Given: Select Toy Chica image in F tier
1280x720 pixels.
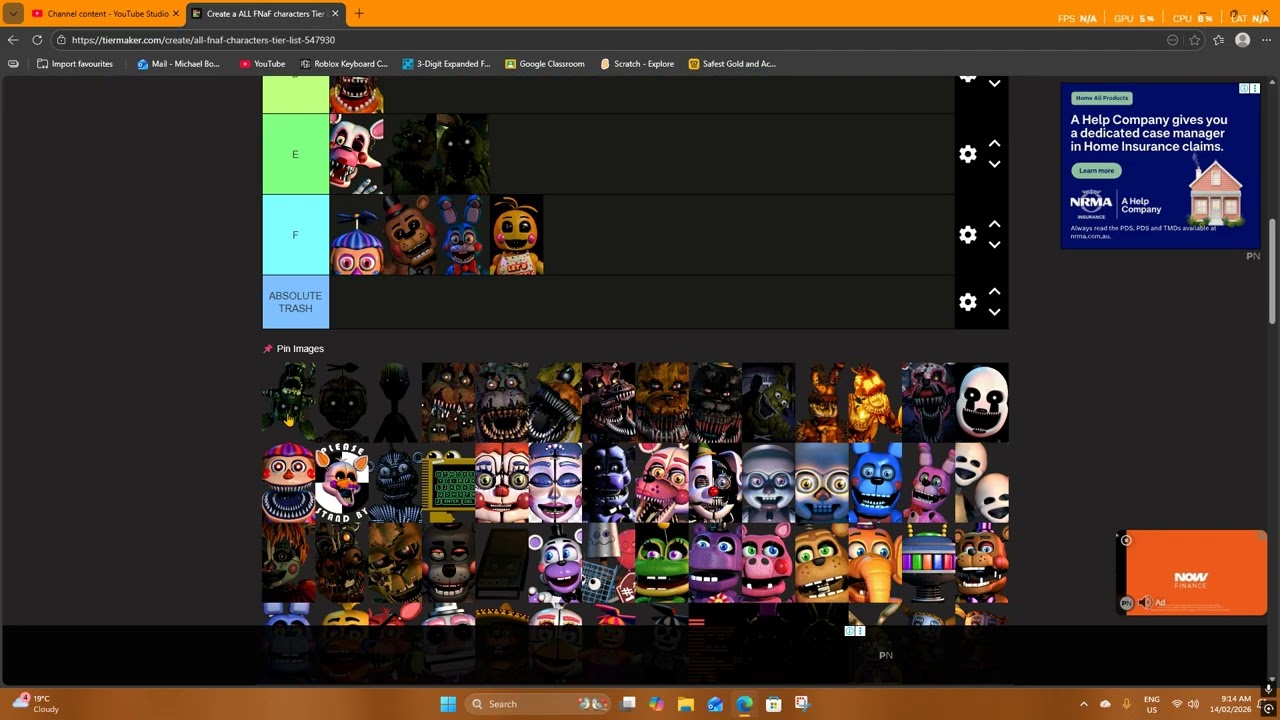Looking at the screenshot, I should coord(517,235).
